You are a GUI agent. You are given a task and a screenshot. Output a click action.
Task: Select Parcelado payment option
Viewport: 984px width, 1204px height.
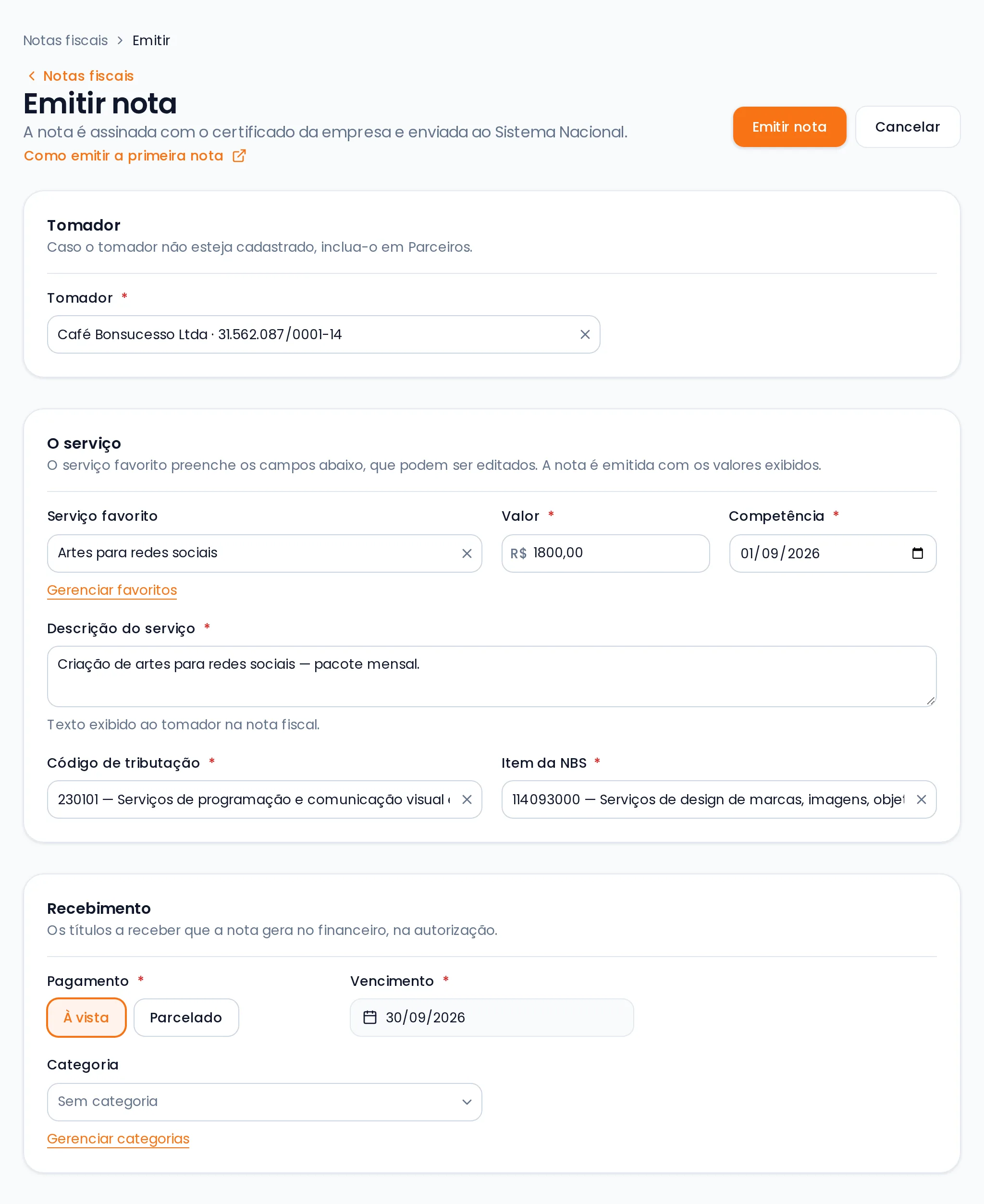click(x=186, y=1018)
